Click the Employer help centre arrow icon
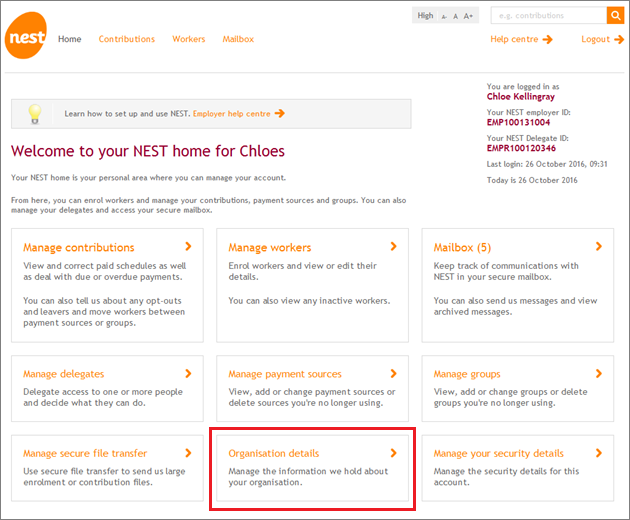Screen dimensions: 630x520 tap(280, 114)
